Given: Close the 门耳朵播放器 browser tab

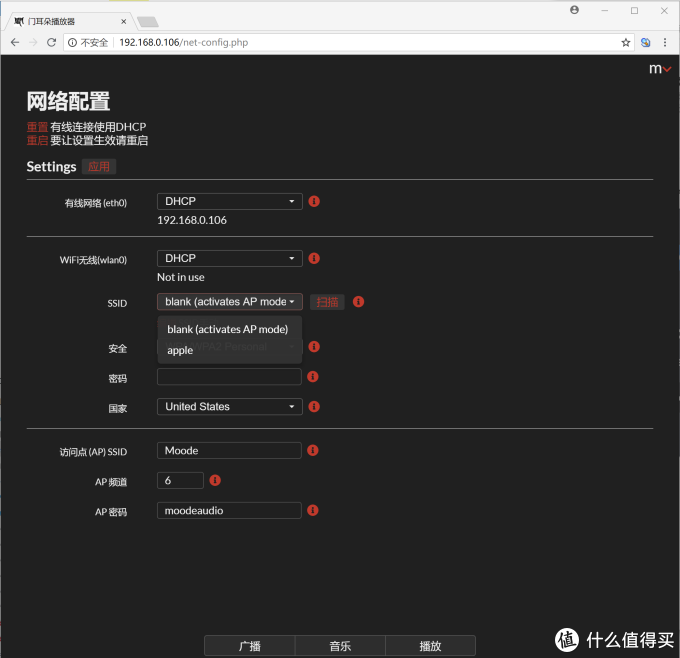Looking at the screenshot, I should pyautogui.click(x=124, y=21).
